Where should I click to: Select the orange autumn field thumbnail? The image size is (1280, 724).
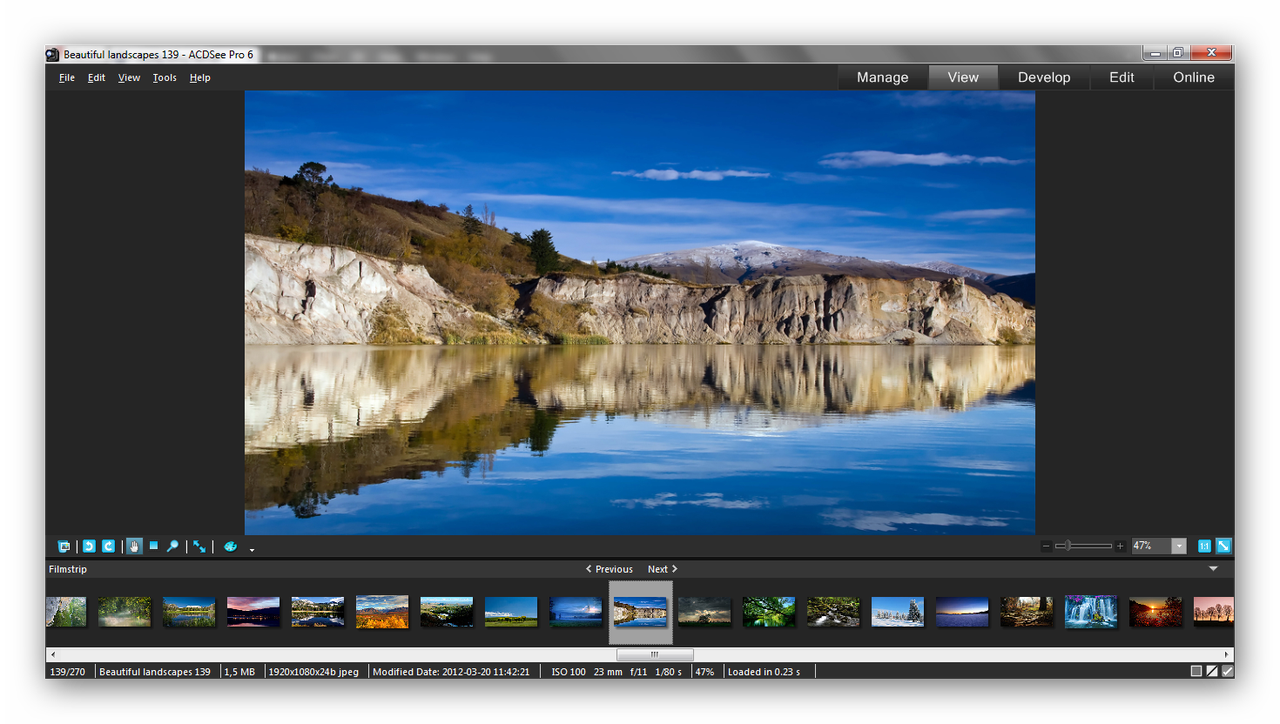click(x=382, y=612)
